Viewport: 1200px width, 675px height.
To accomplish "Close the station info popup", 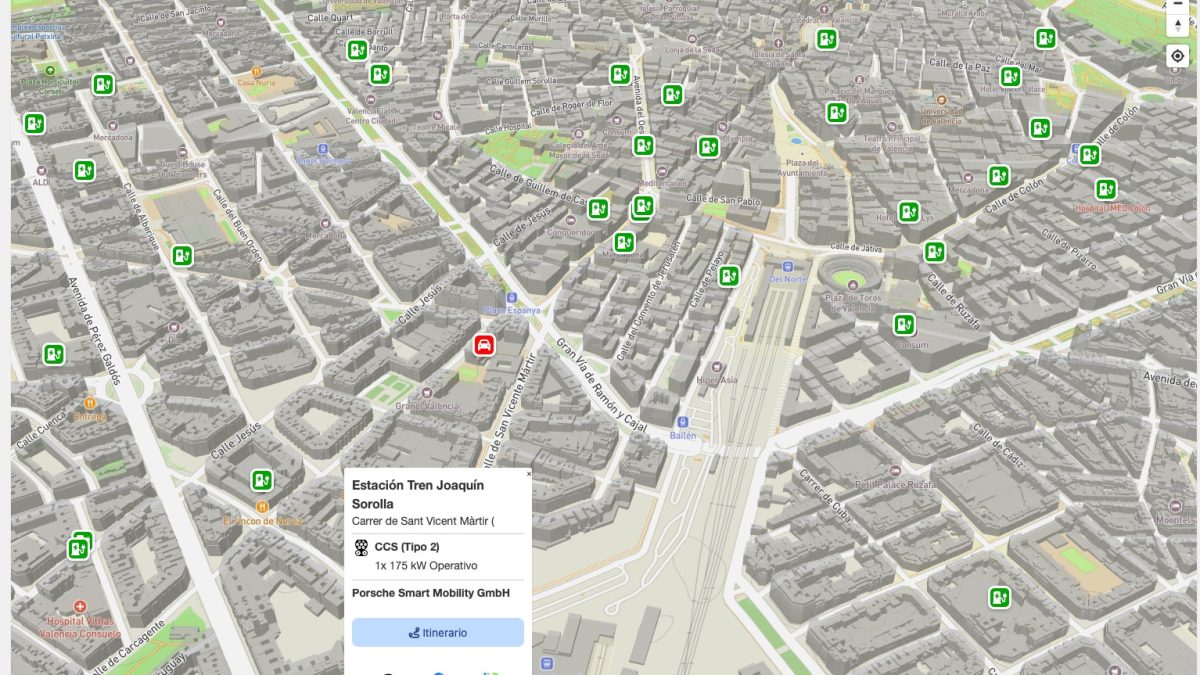I will 529,474.
